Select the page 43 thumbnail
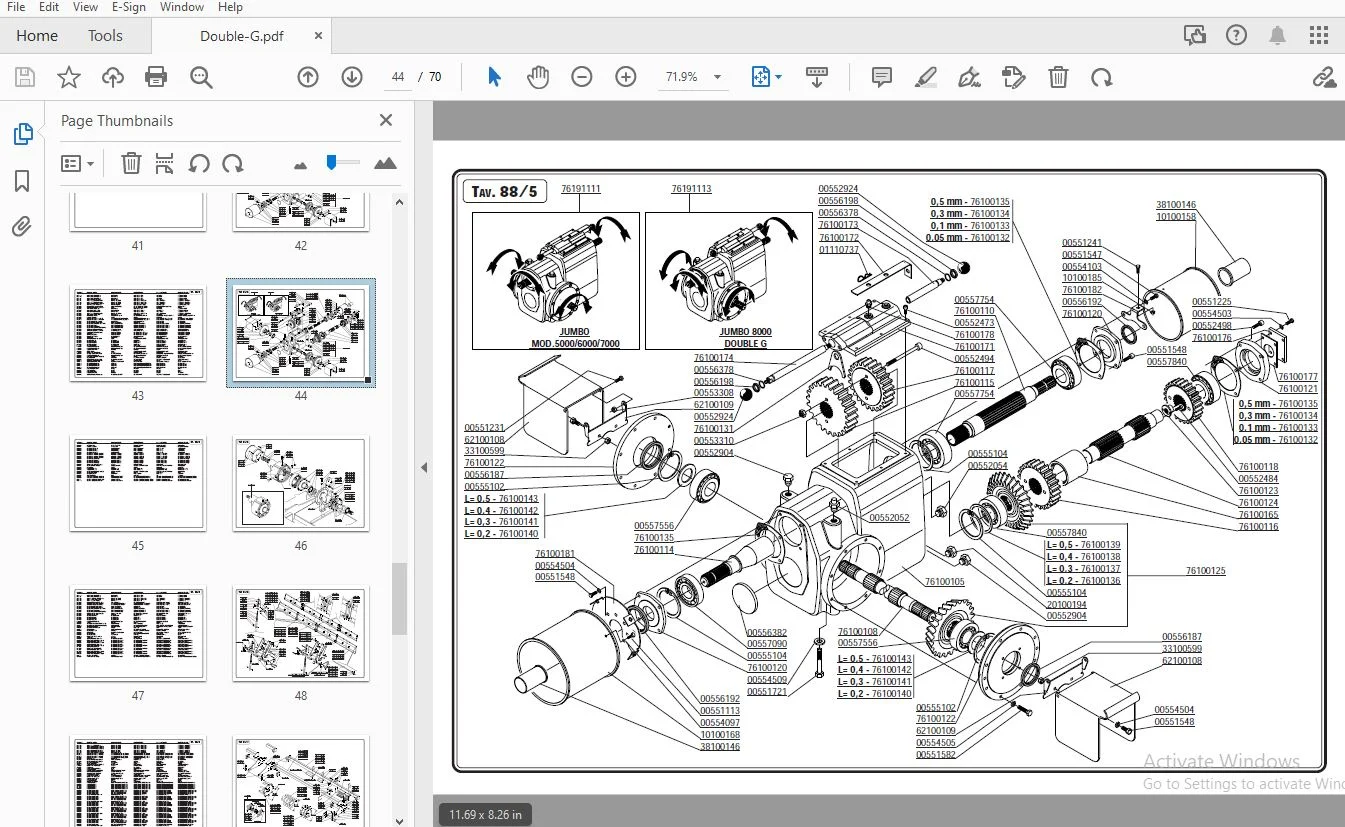The width and height of the screenshot is (1345, 827). 138,334
